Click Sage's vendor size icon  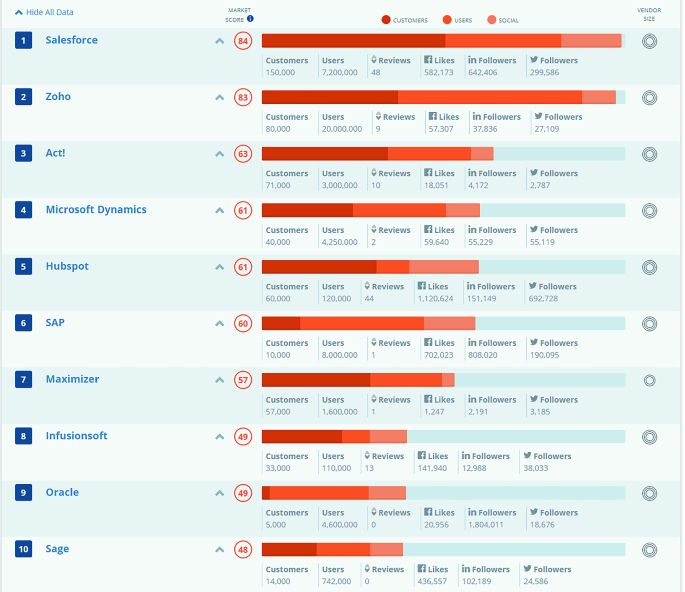(x=650, y=550)
